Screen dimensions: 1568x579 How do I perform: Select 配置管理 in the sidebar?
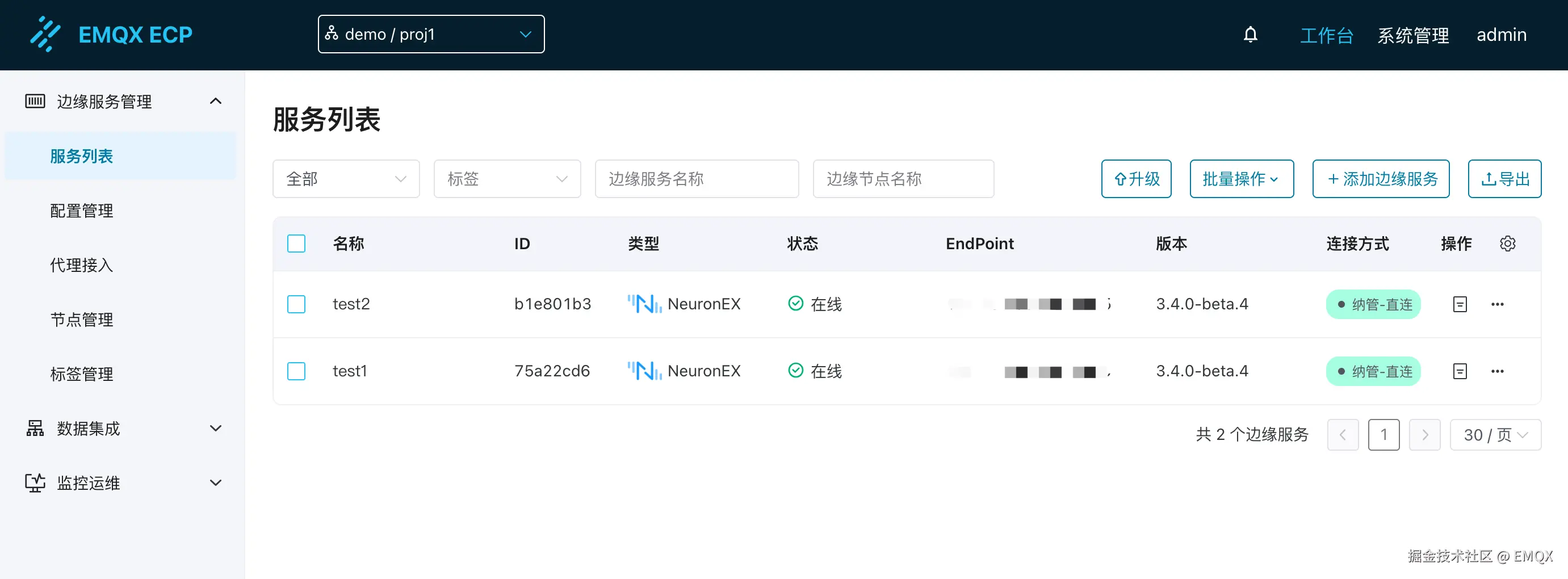point(81,210)
